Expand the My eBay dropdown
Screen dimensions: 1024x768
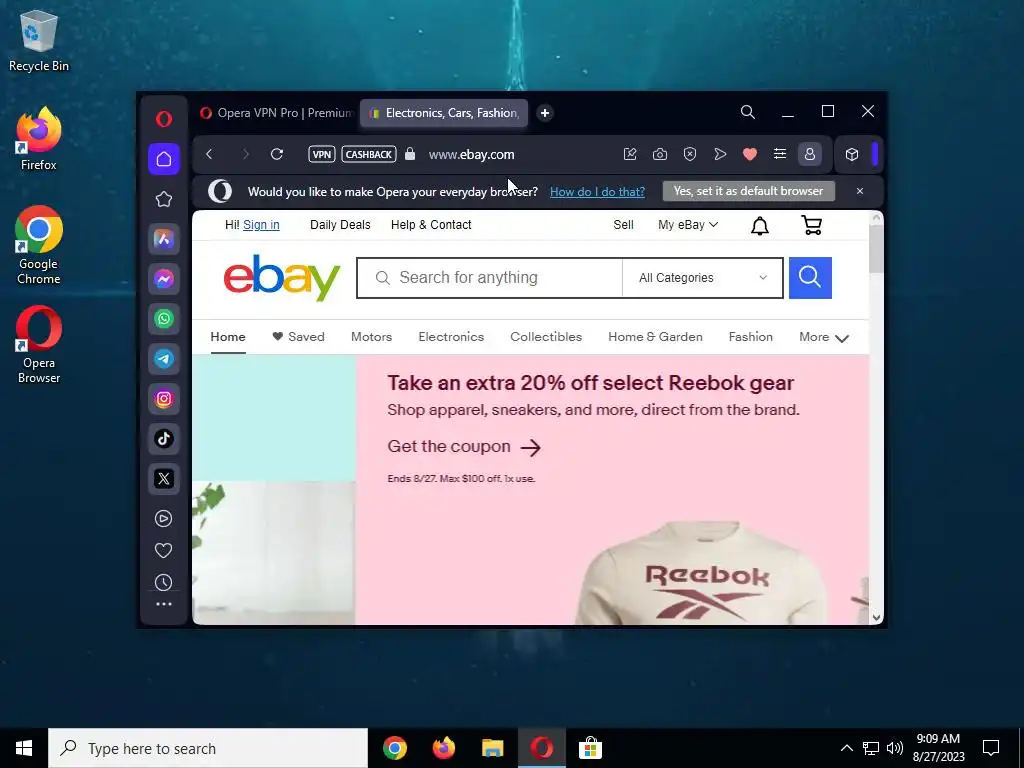(688, 225)
